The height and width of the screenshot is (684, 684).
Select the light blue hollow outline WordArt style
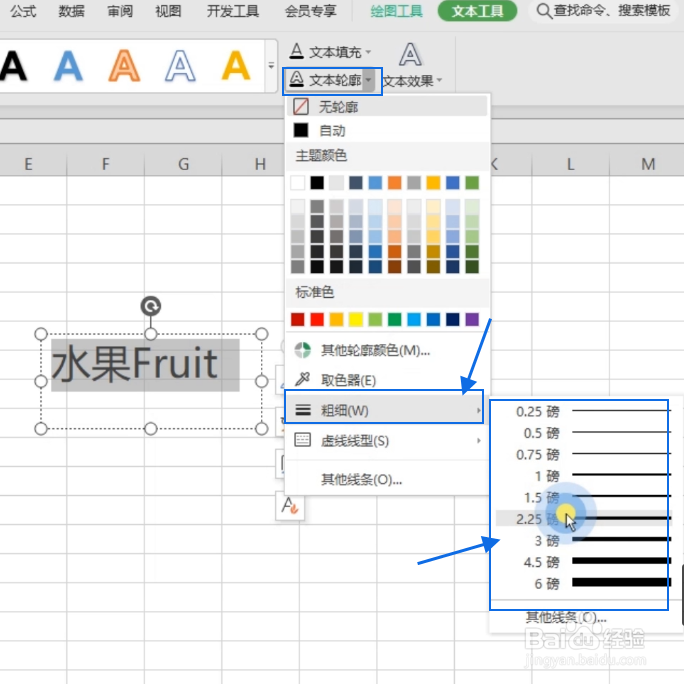[x=180, y=66]
